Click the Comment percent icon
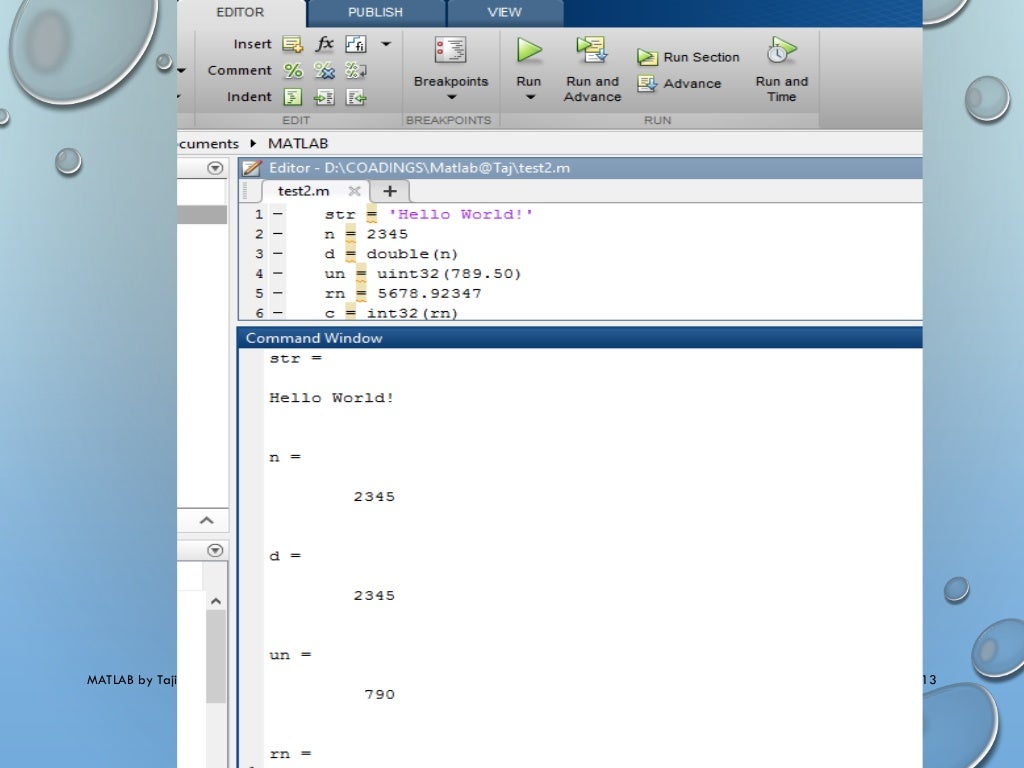Viewport: 1024px width, 768px height. [x=293, y=71]
